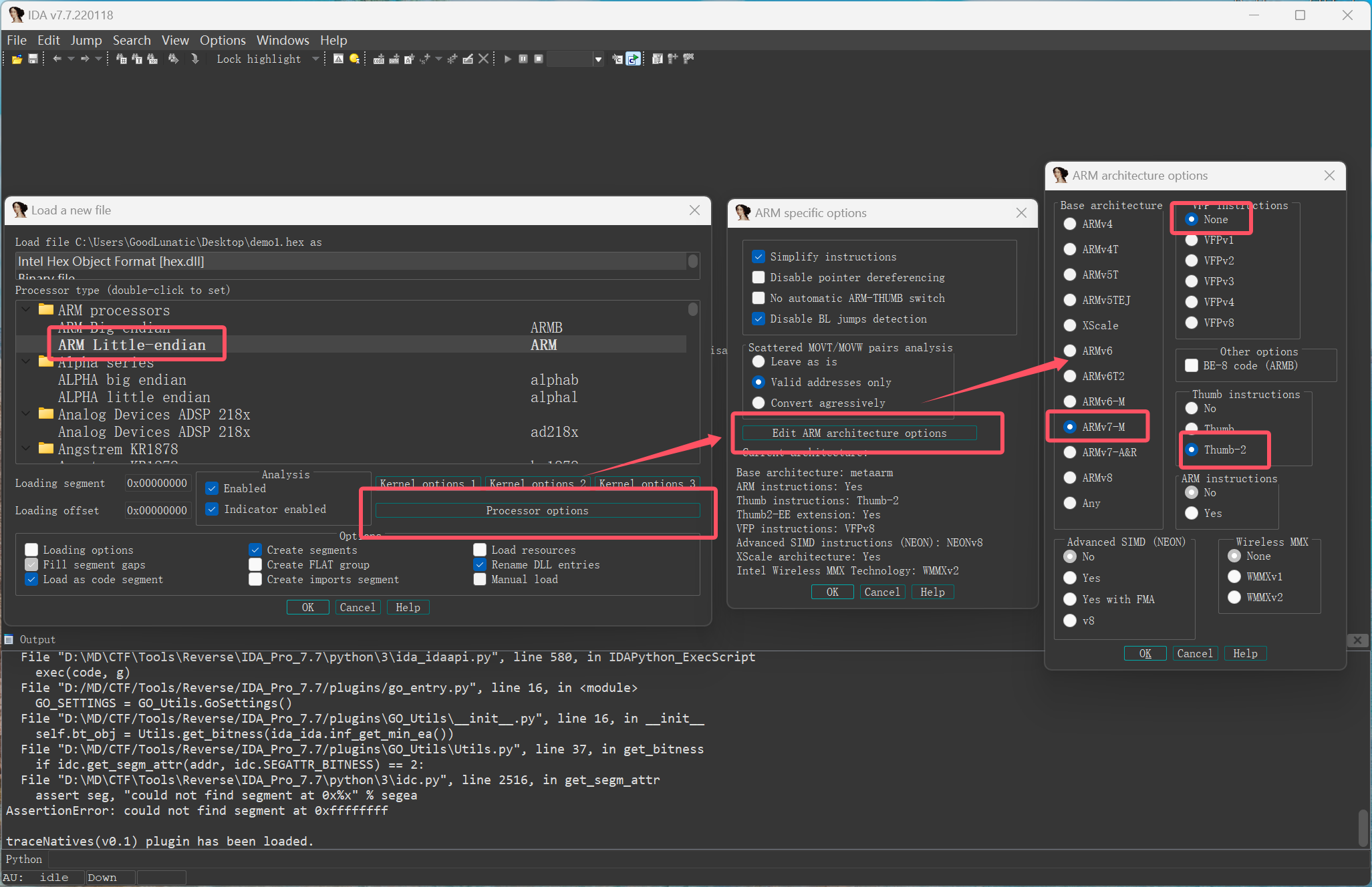Open the File menu

click(17, 40)
